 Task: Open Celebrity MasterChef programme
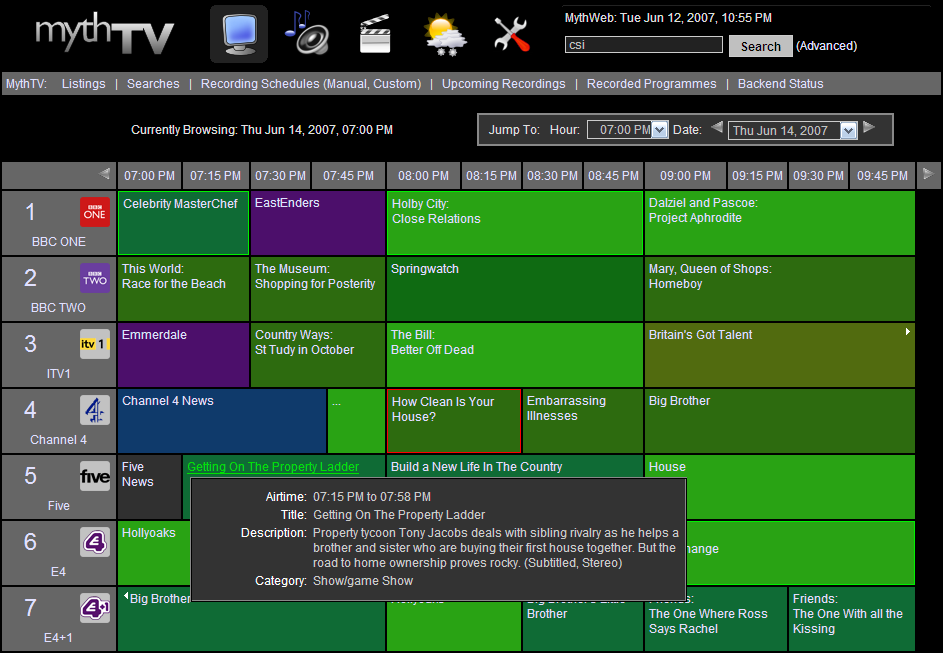[x=183, y=223]
